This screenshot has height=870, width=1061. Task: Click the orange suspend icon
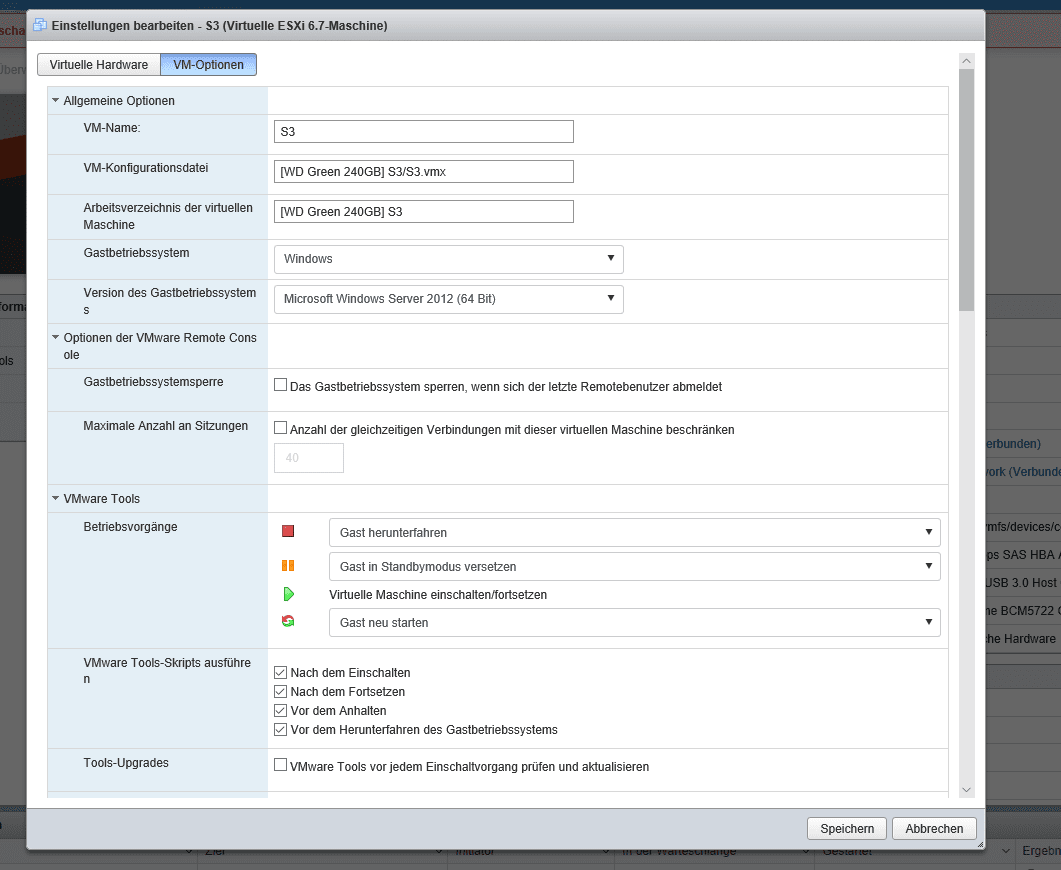(x=288, y=566)
